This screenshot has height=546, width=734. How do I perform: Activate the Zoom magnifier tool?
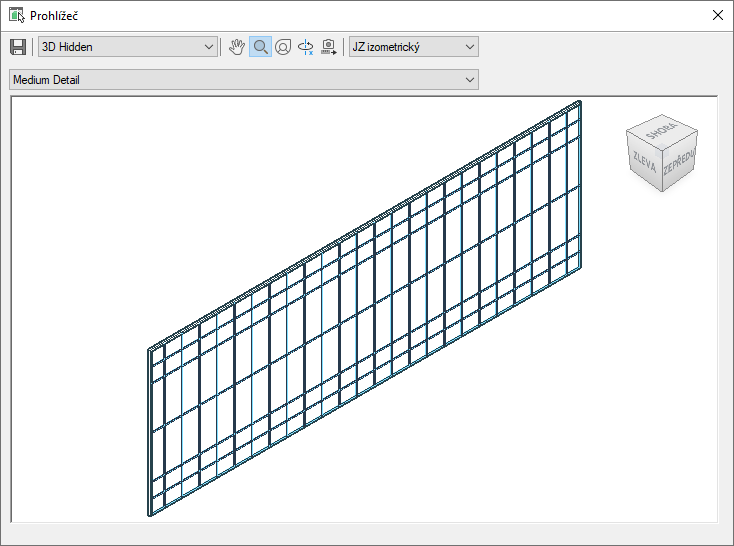260,47
